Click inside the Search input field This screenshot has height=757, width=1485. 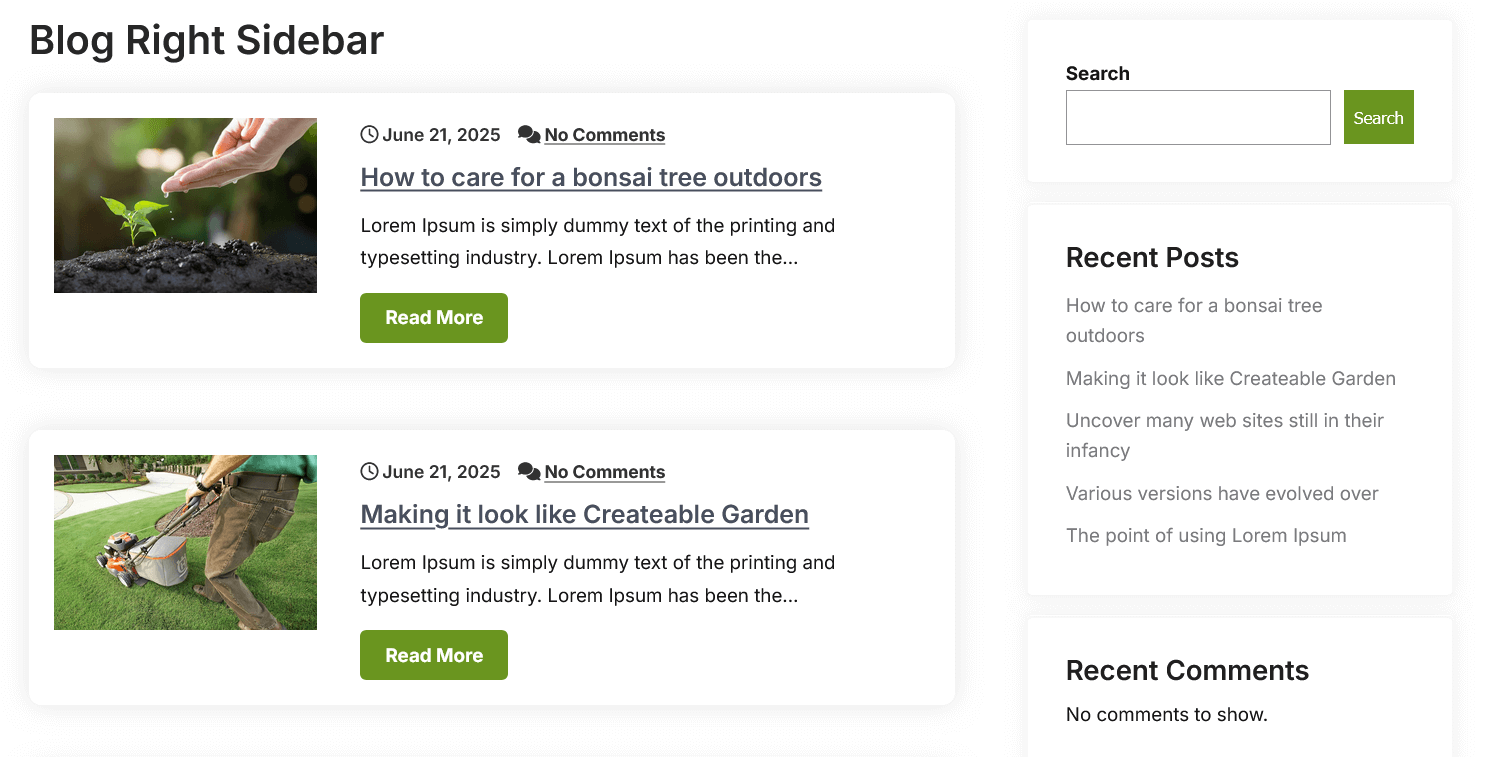click(1197, 117)
